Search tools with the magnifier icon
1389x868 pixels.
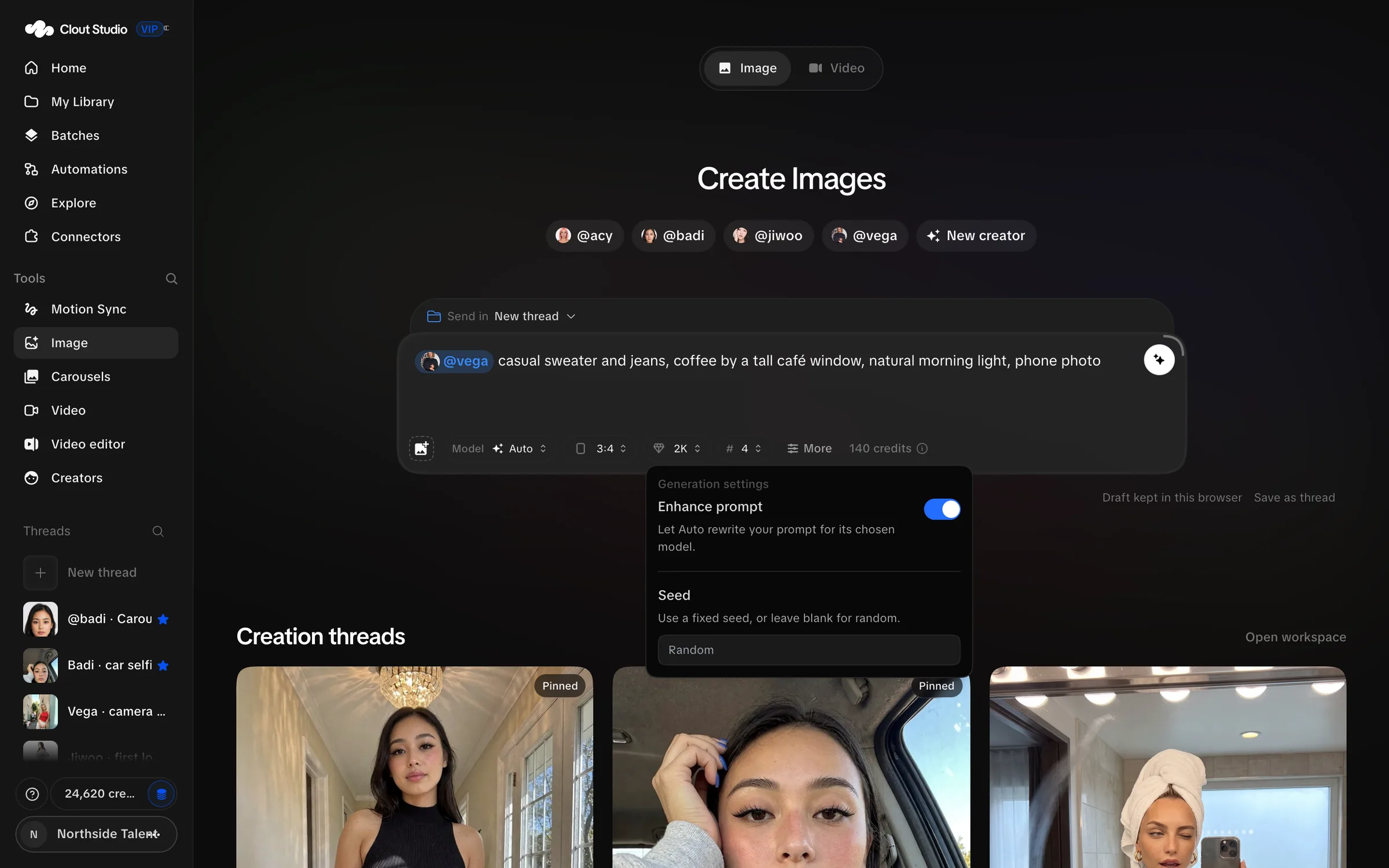[x=171, y=278]
